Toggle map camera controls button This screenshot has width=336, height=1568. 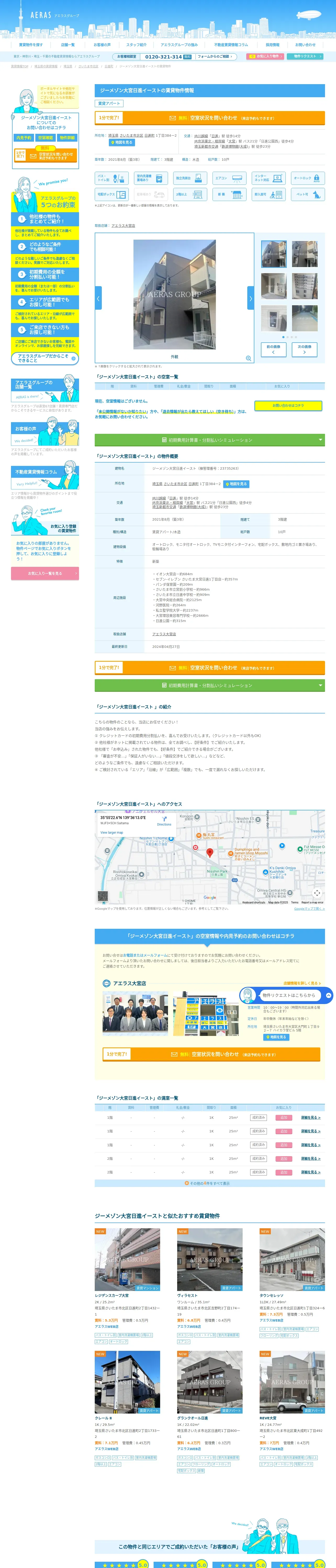click(317, 893)
